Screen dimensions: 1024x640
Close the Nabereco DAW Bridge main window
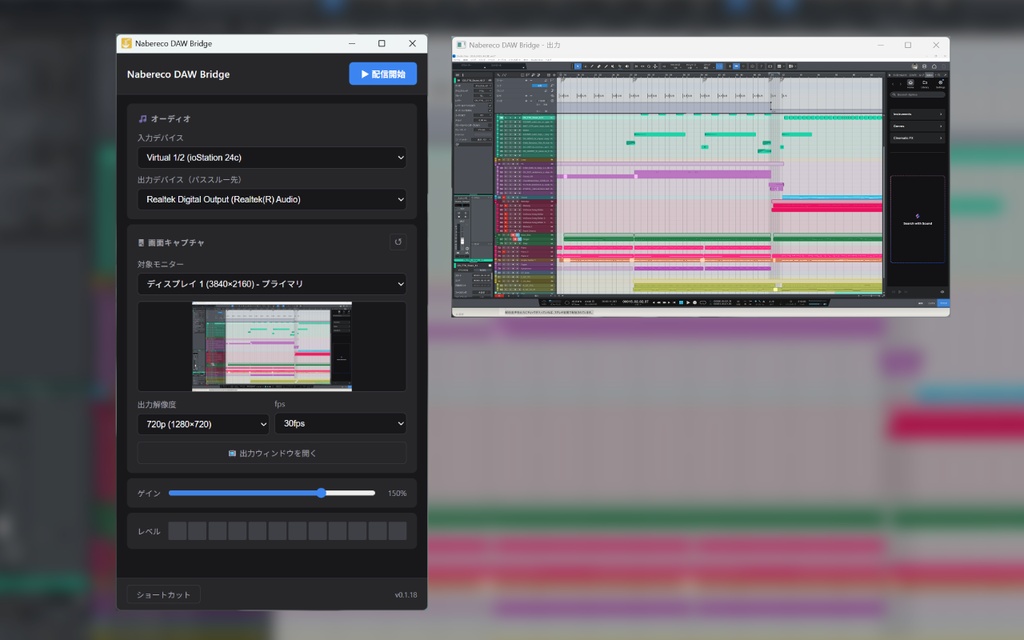412,43
